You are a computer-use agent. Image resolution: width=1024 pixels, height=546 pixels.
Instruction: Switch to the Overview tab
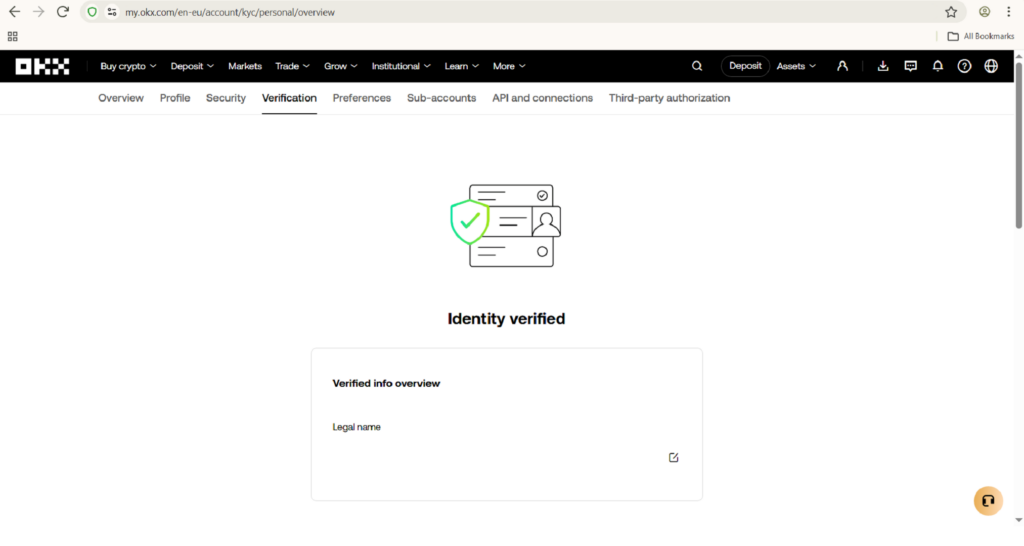121,98
